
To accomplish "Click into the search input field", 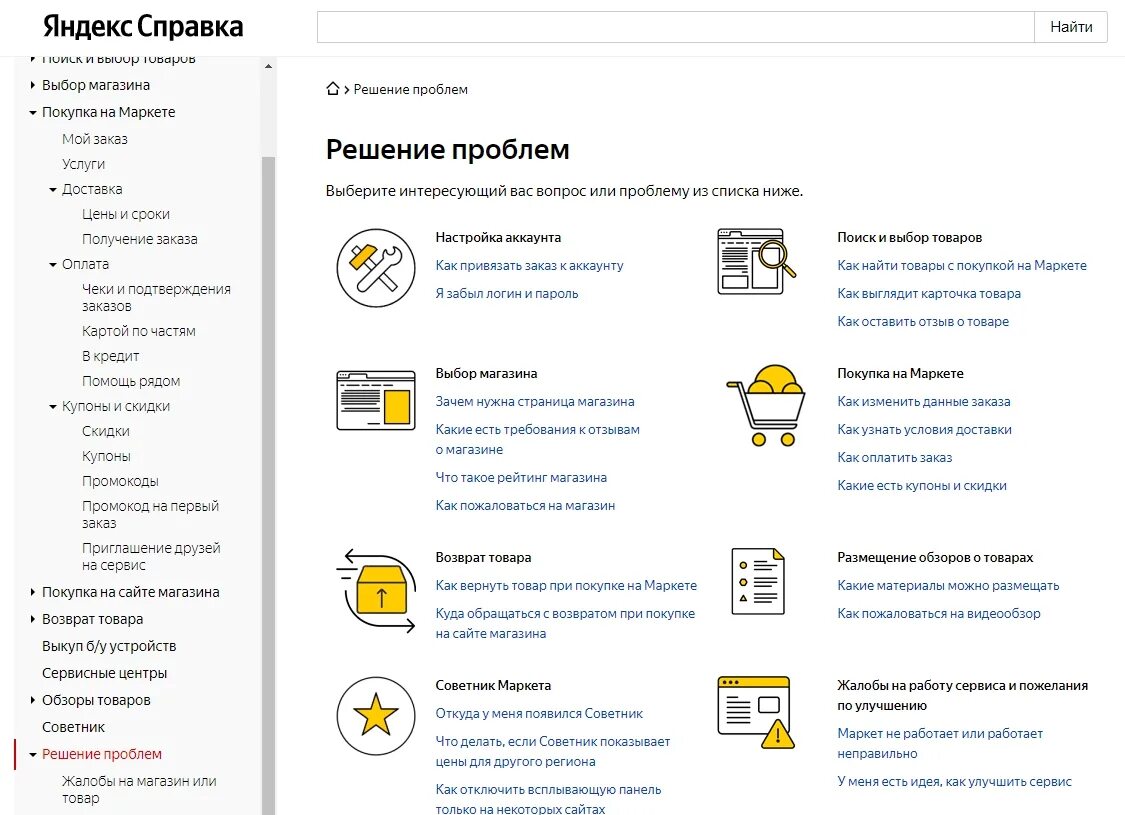I will tap(675, 27).
